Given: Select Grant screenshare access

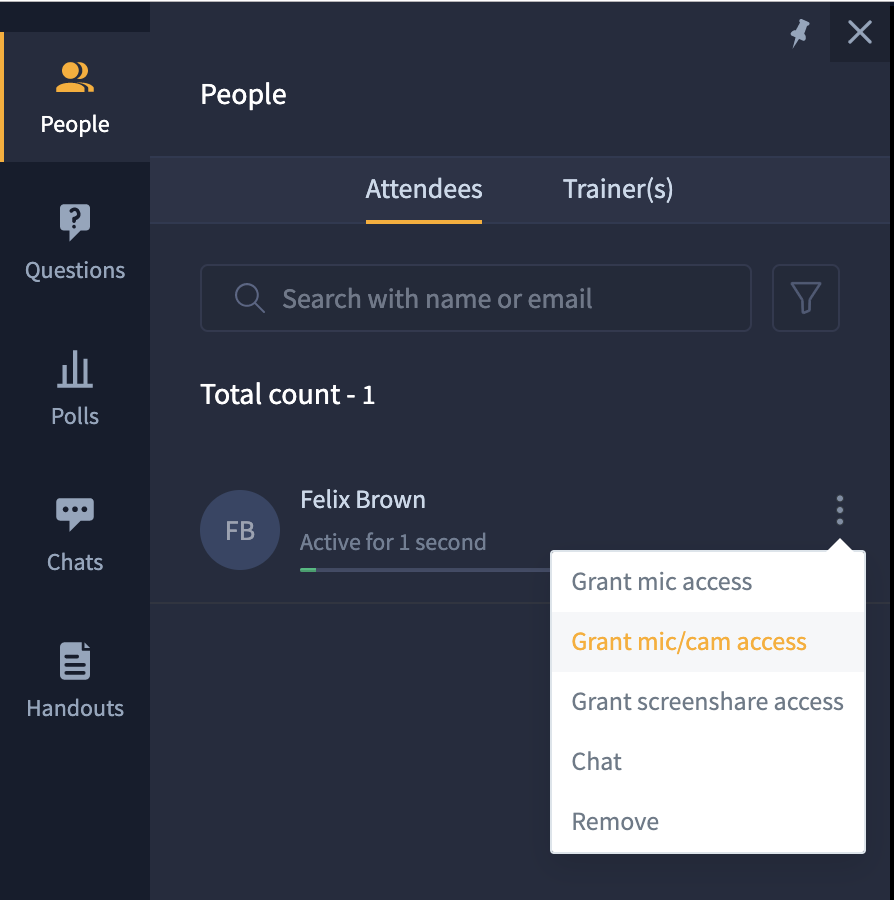Looking at the screenshot, I should tap(708, 702).
